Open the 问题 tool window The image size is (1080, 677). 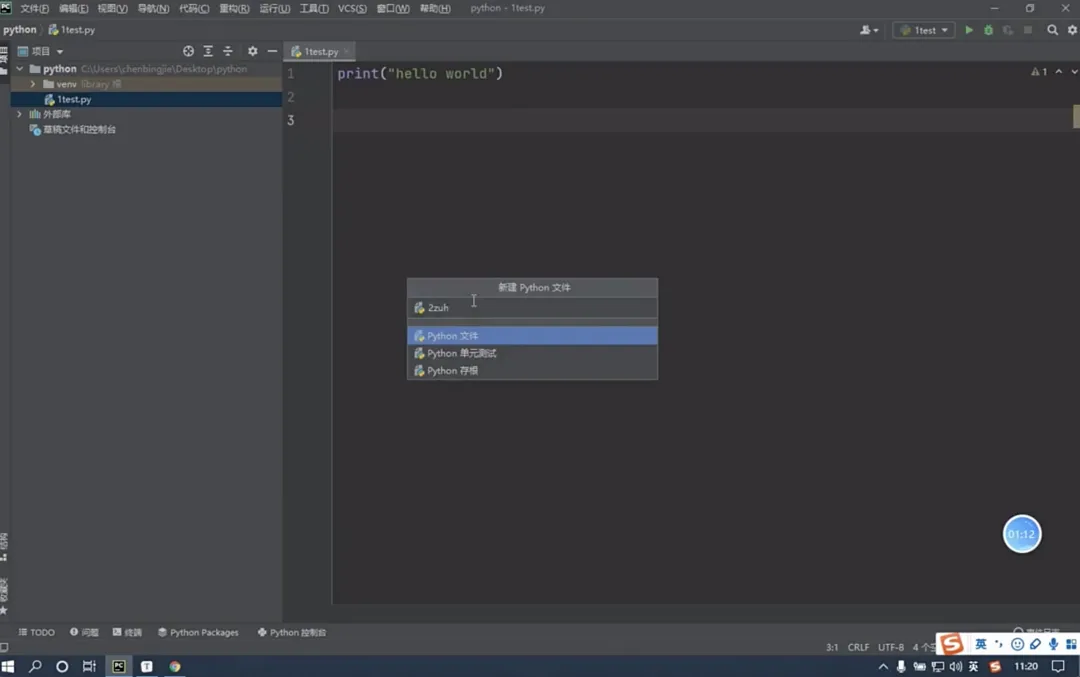(84, 632)
